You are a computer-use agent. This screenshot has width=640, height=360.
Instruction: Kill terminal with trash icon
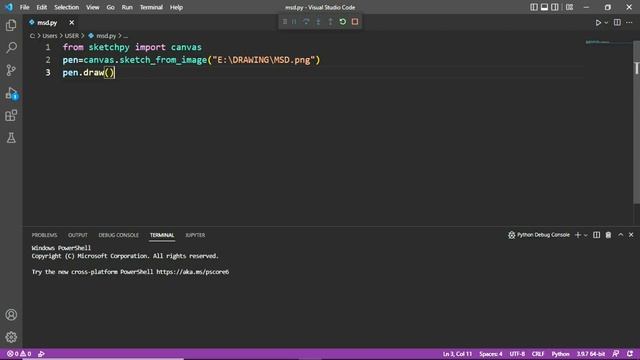coord(608,235)
